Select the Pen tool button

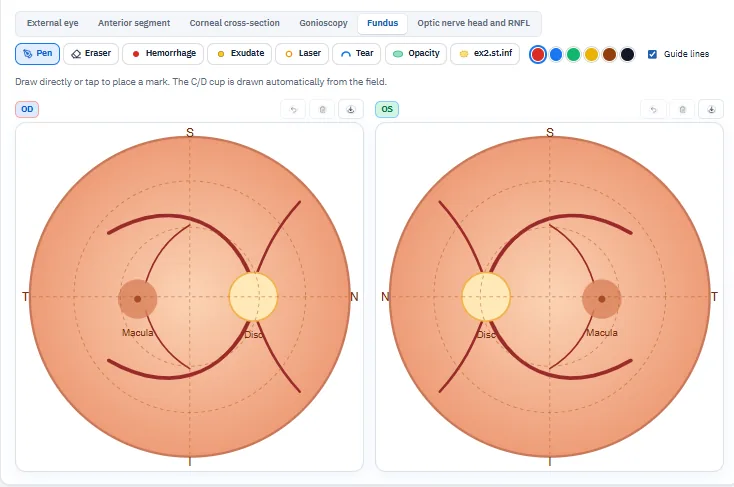pyautogui.click(x=37, y=53)
